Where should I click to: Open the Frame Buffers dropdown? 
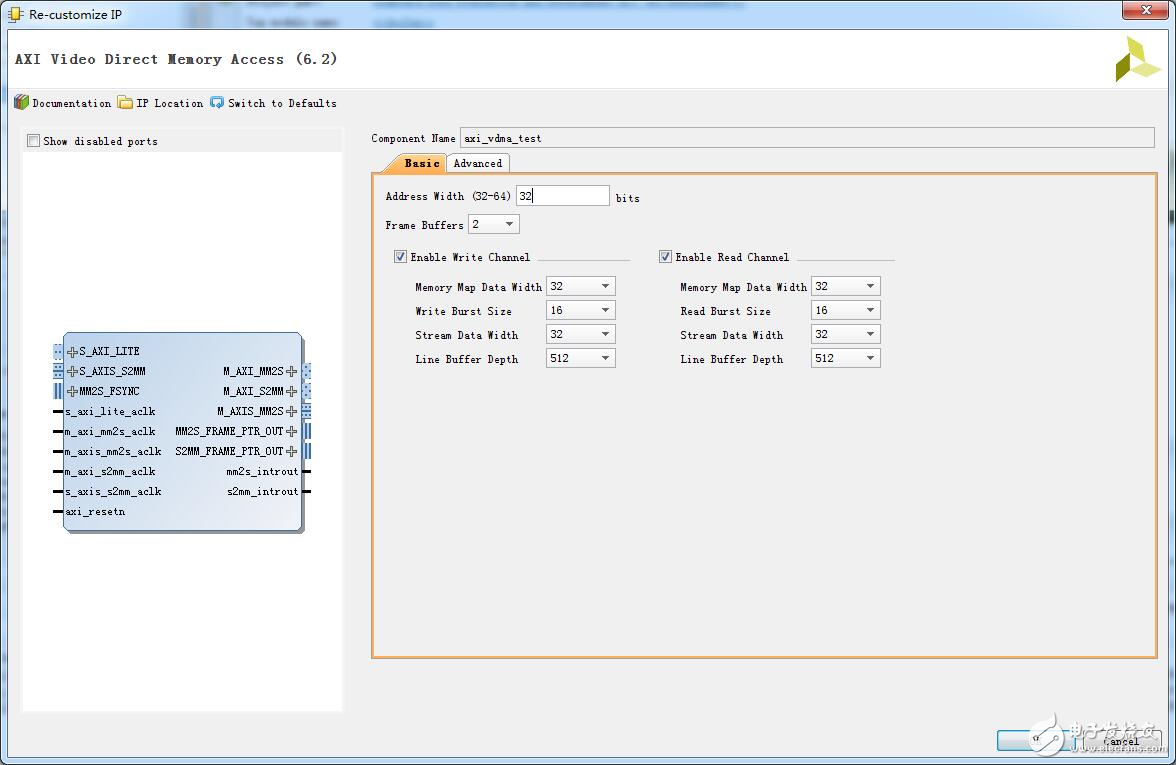pos(494,225)
